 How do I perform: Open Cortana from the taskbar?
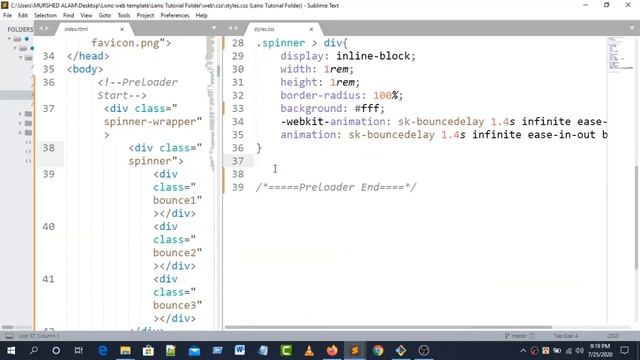[x=56, y=350]
